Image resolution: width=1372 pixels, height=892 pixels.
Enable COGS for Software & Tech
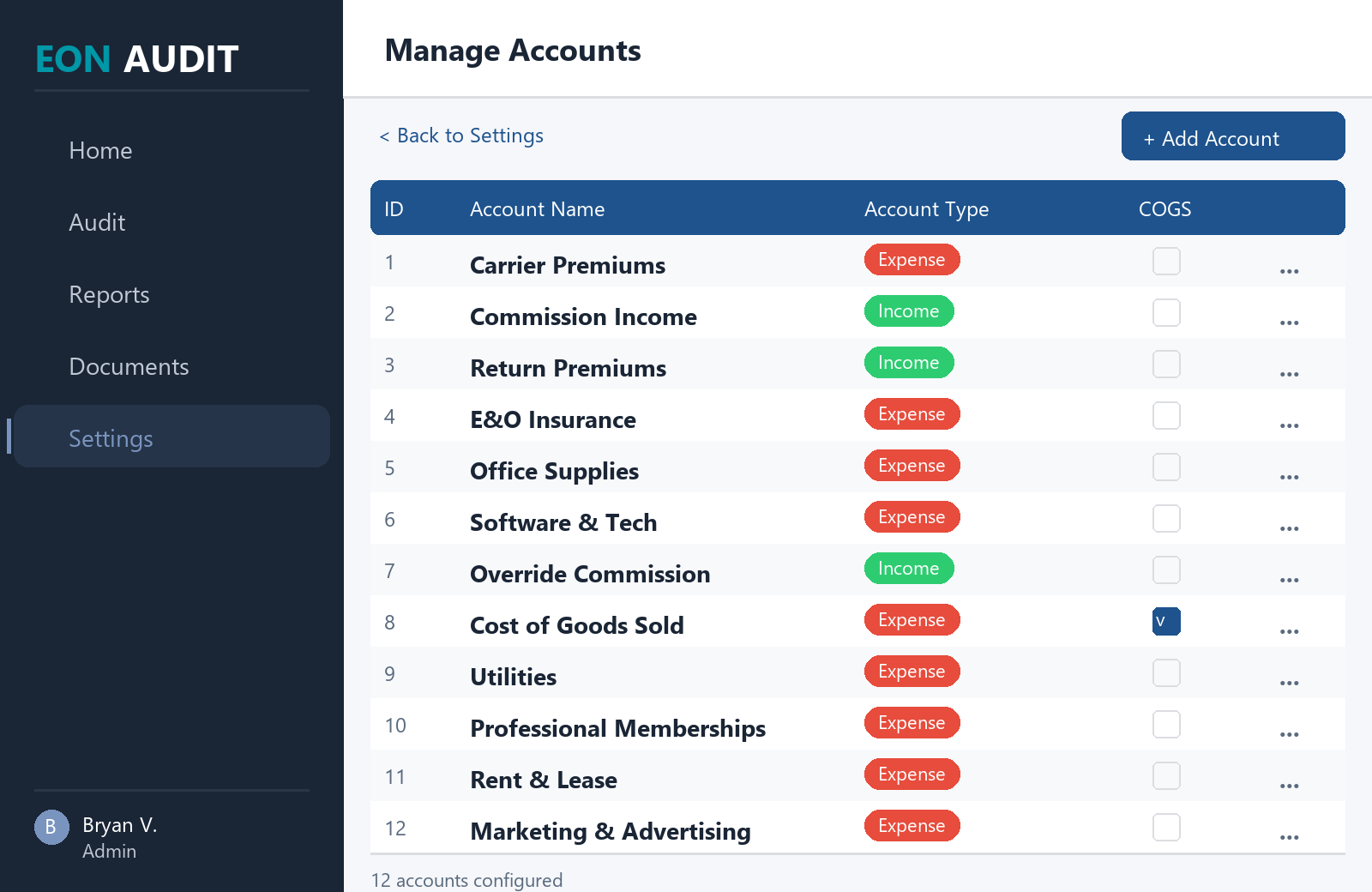pos(1166,518)
